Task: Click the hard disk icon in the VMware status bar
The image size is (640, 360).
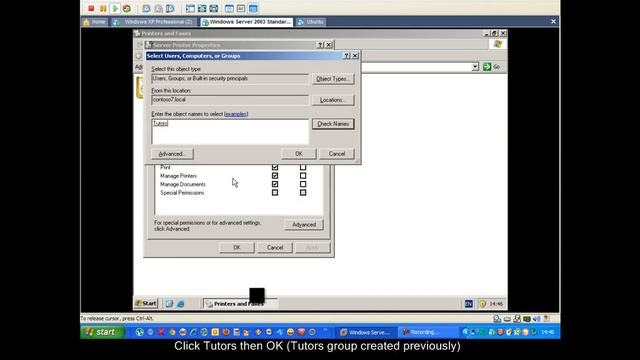Action: (x=507, y=319)
